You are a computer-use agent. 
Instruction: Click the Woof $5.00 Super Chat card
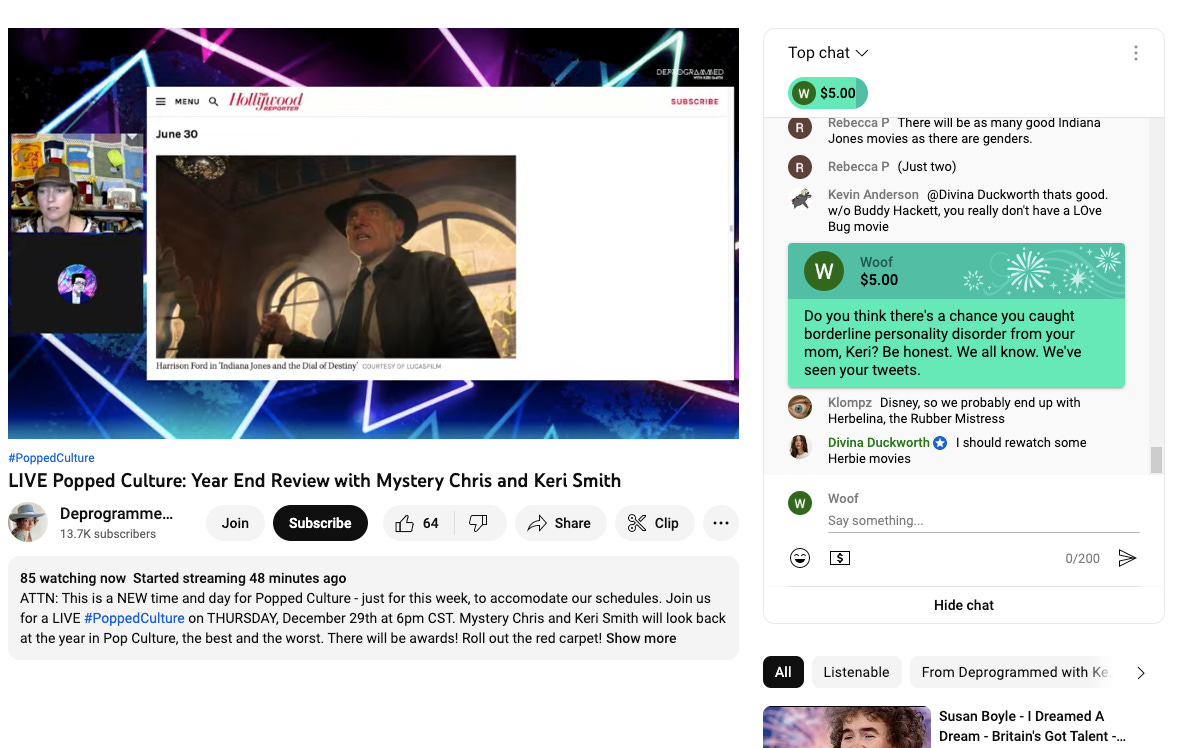point(956,316)
